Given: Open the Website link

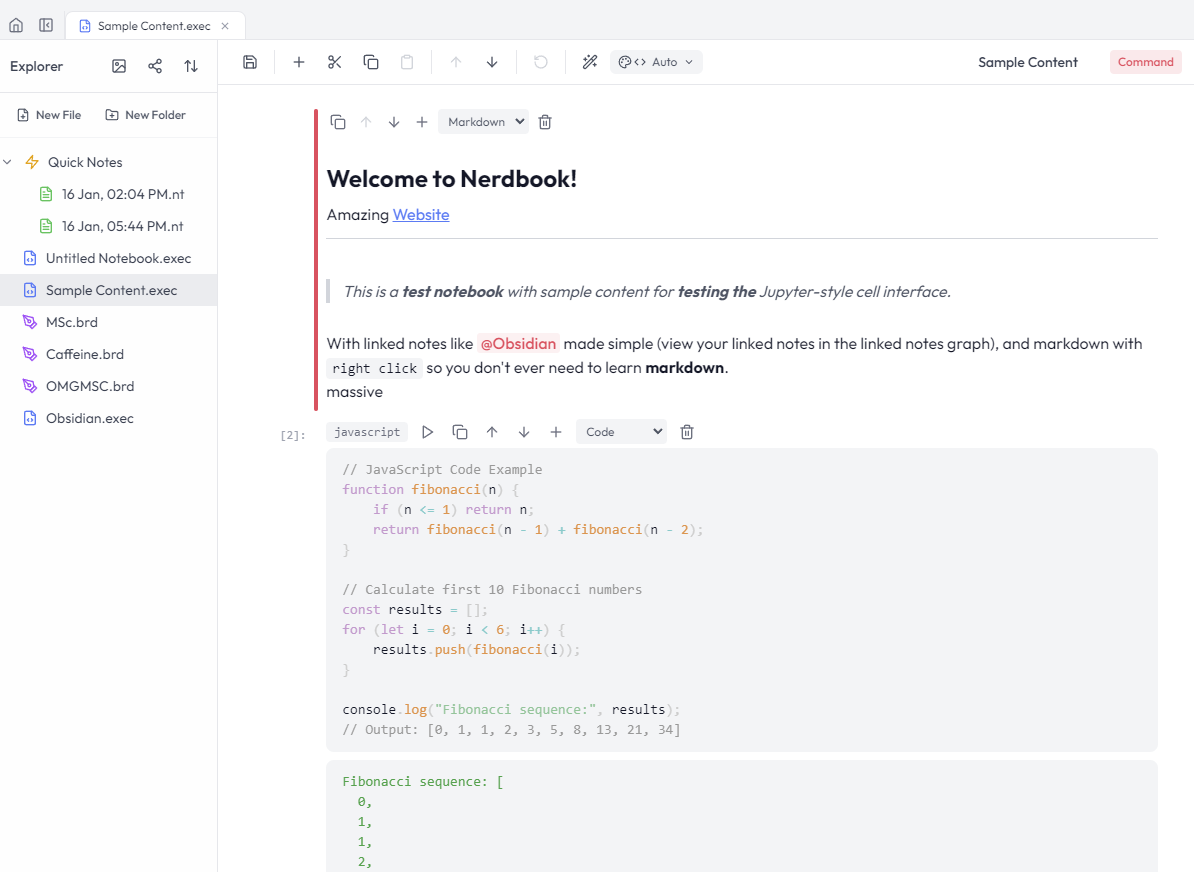Looking at the screenshot, I should (421, 215).
